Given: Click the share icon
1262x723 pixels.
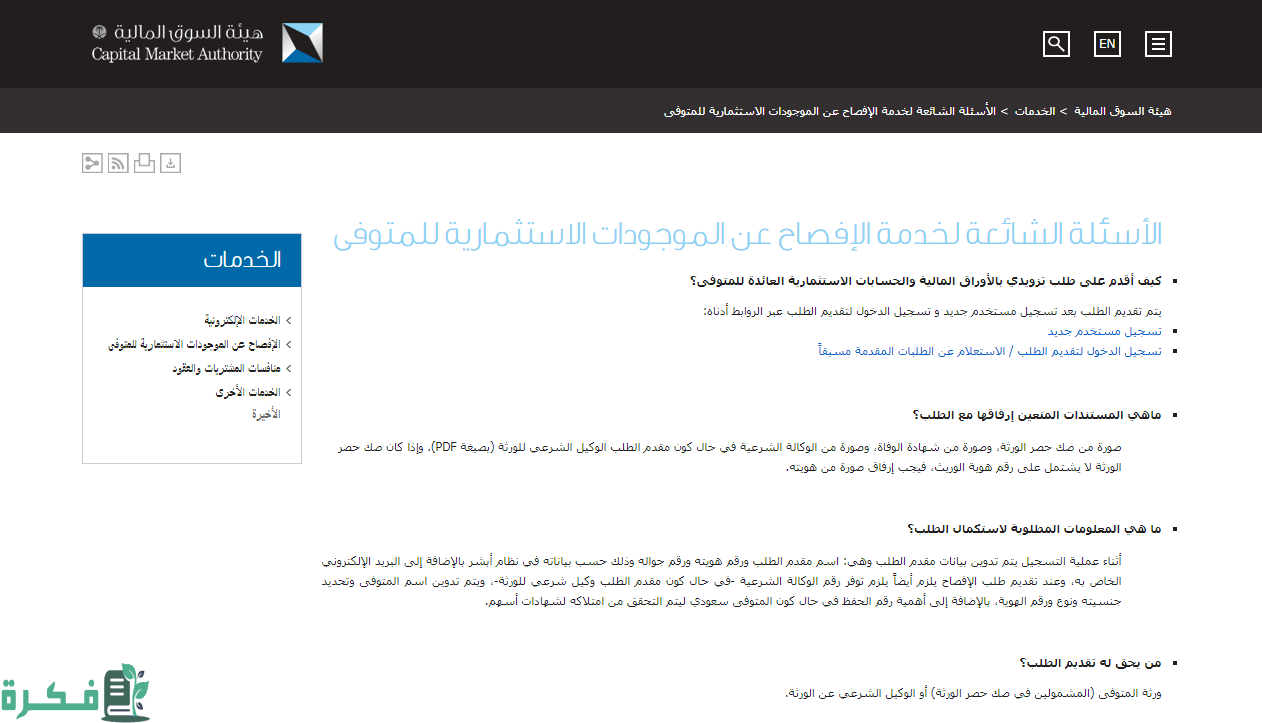Looking at the screenshot, I should click(x=92, y=163).
